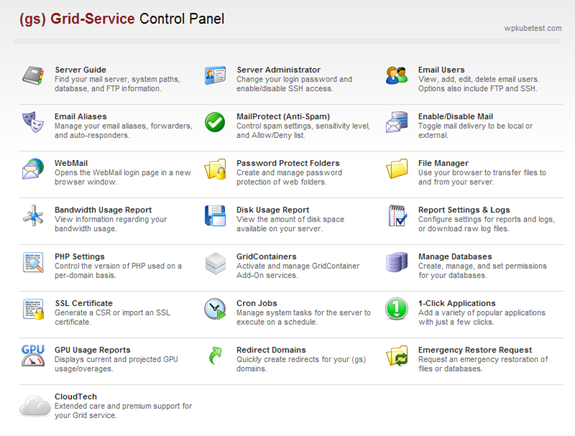Open the WebMail globe envelope icon

(x=33, y=169)
